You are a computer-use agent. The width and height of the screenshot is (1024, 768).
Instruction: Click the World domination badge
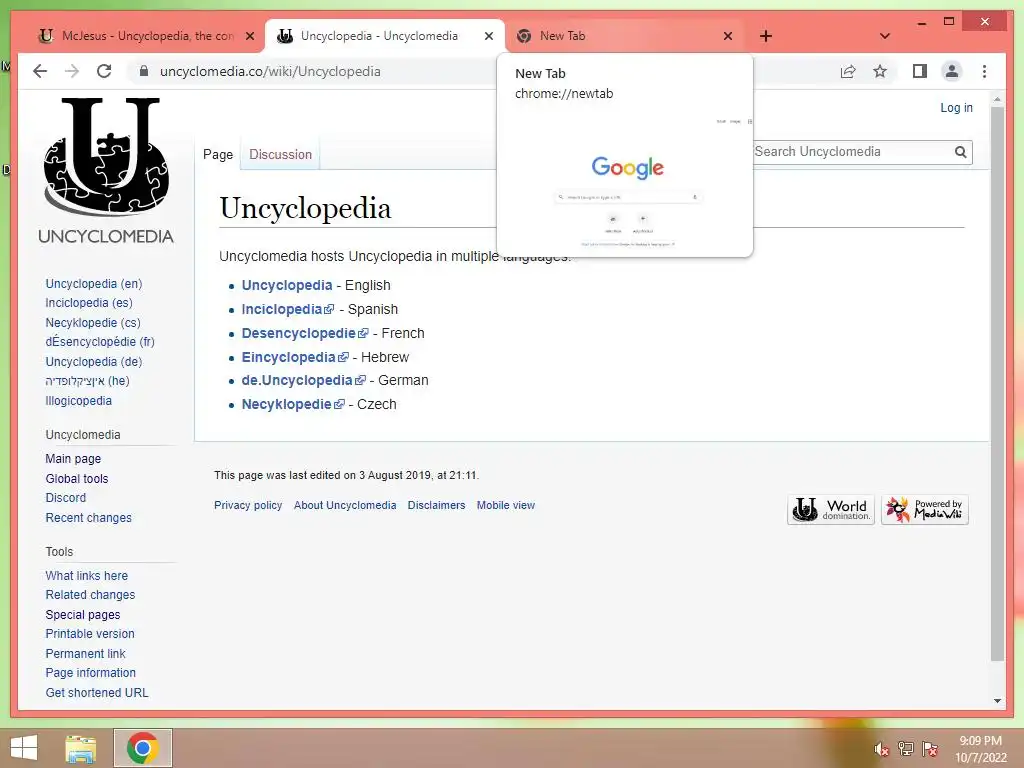[831, 509]
